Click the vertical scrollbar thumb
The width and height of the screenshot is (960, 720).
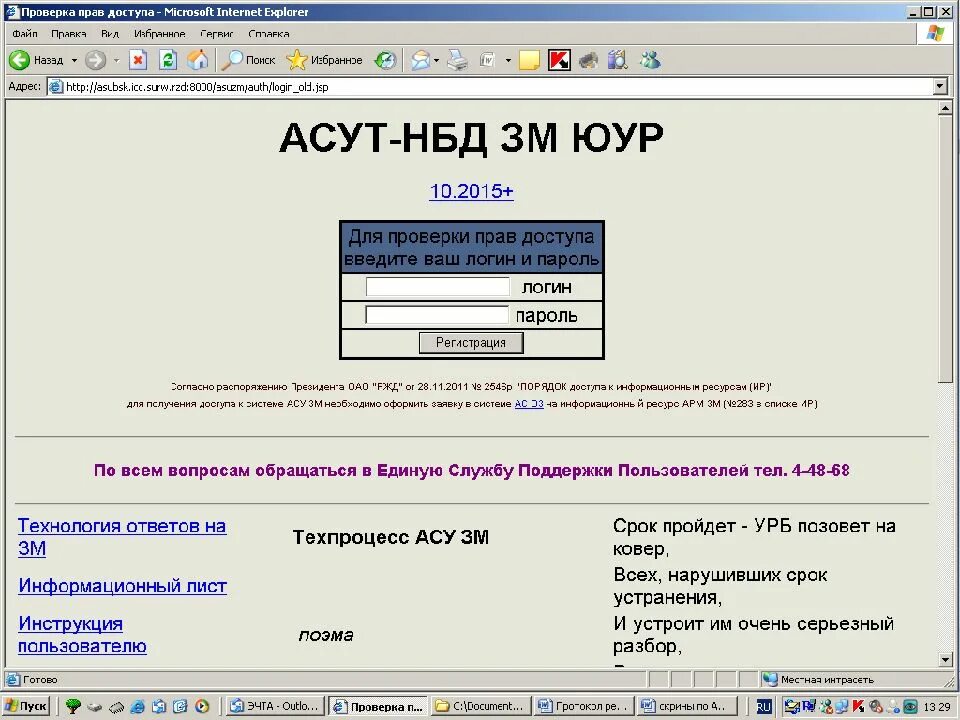pyautogui.click(x=945, y=249)
